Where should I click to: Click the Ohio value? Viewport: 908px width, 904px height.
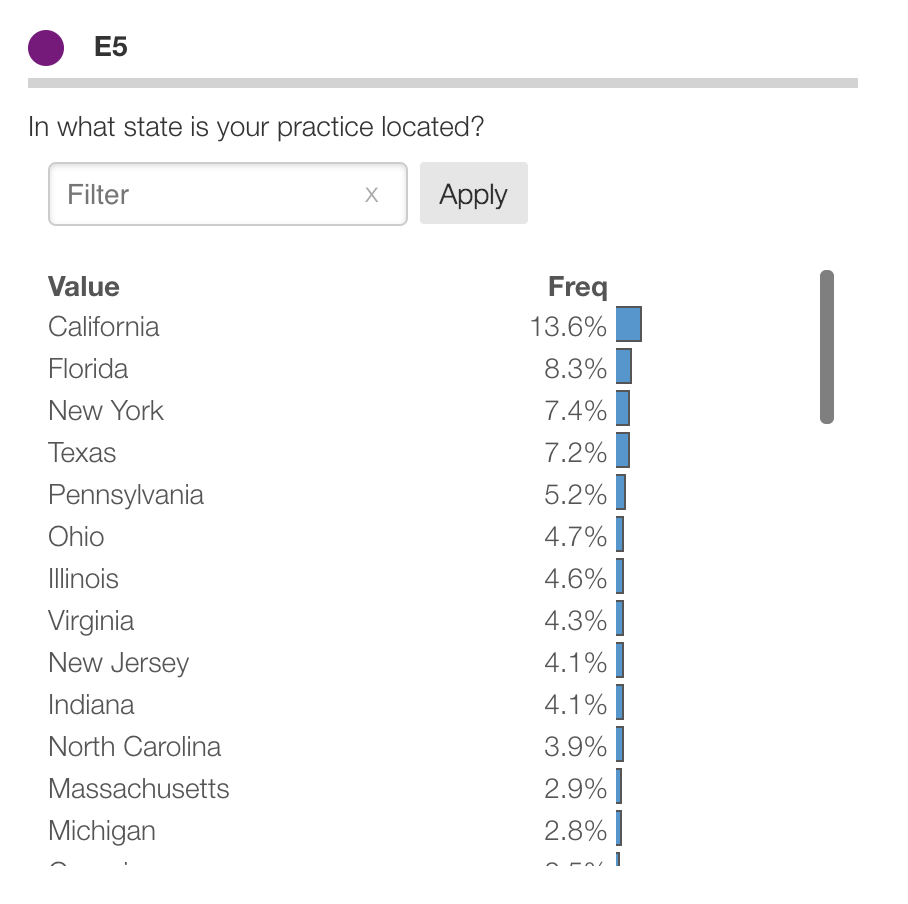point(76,537)
